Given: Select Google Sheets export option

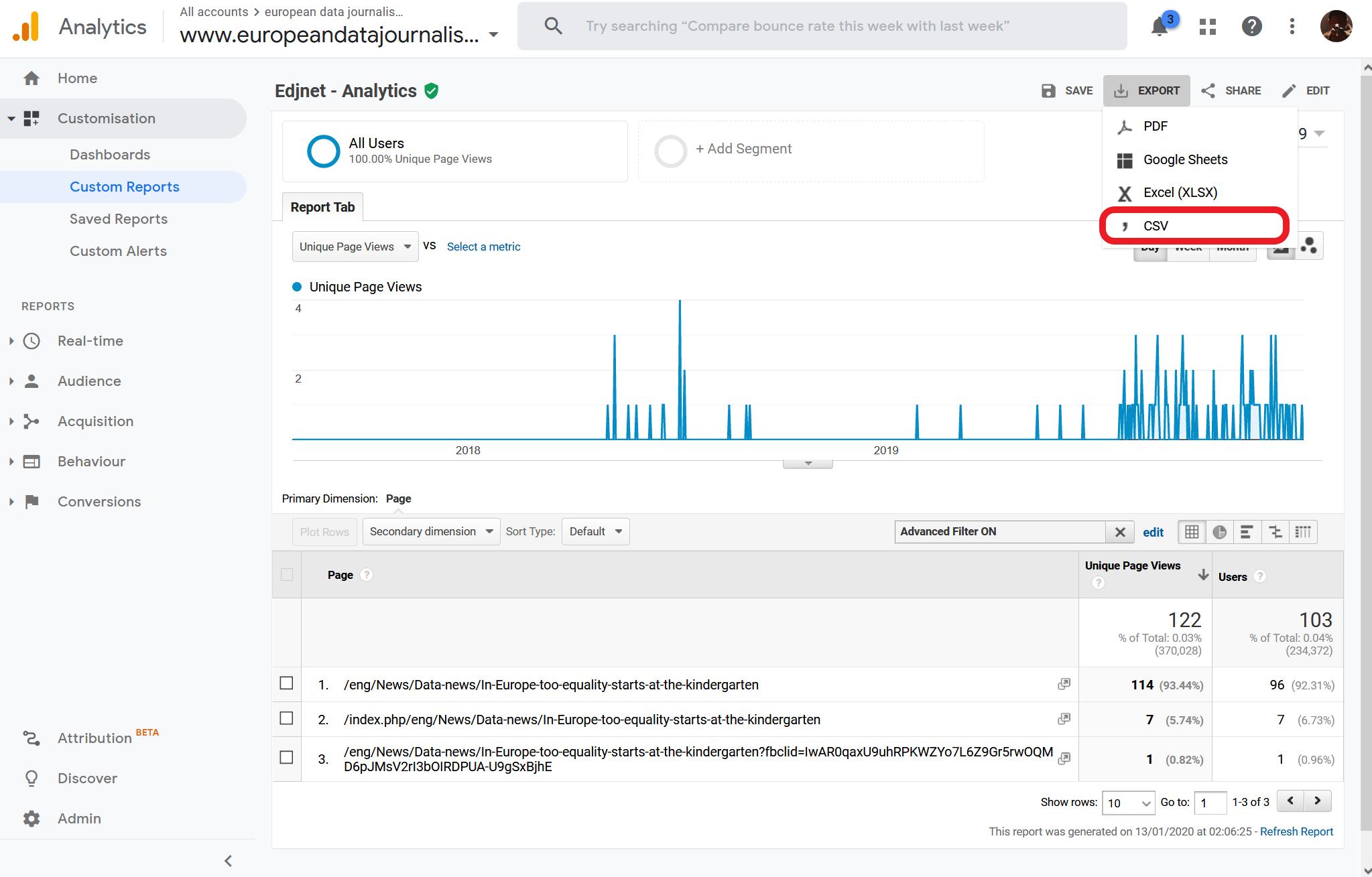Looking at the screenshot, I should point(1185,159).
